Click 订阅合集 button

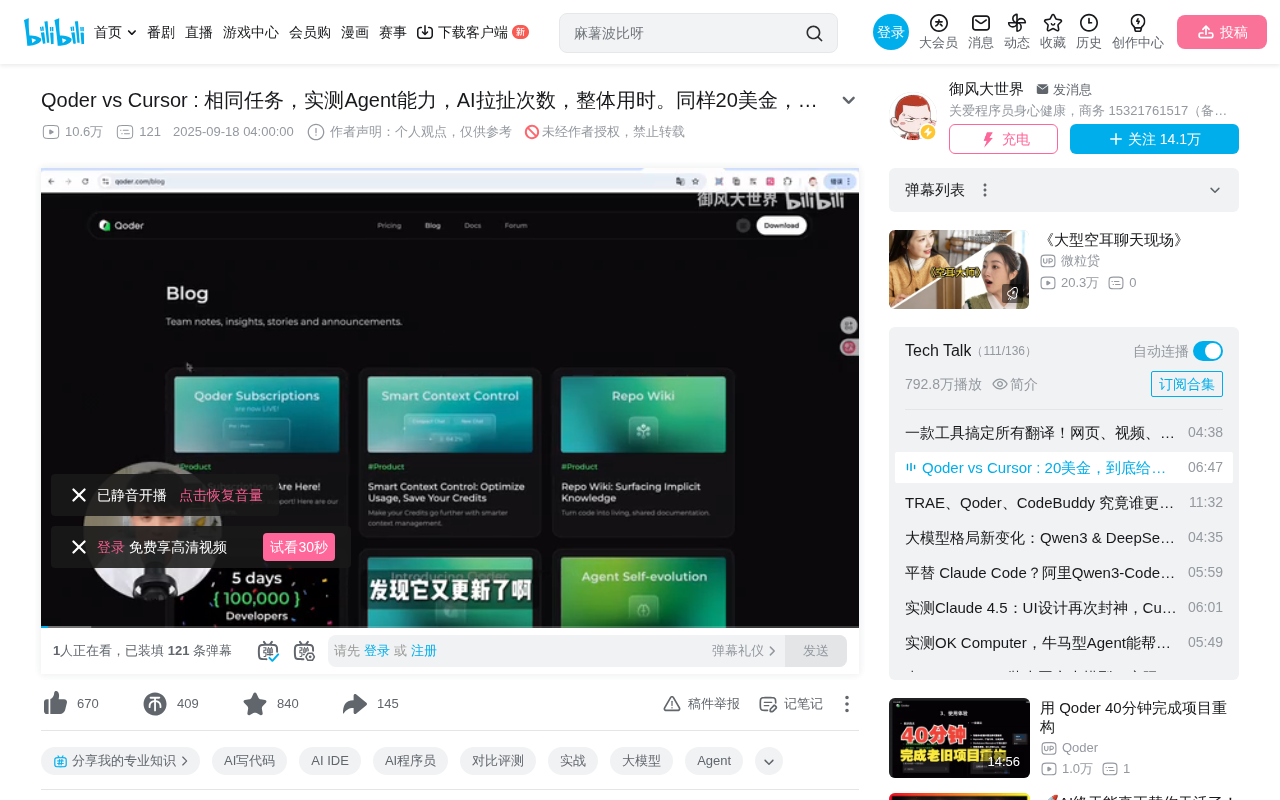coord(1187,384)
